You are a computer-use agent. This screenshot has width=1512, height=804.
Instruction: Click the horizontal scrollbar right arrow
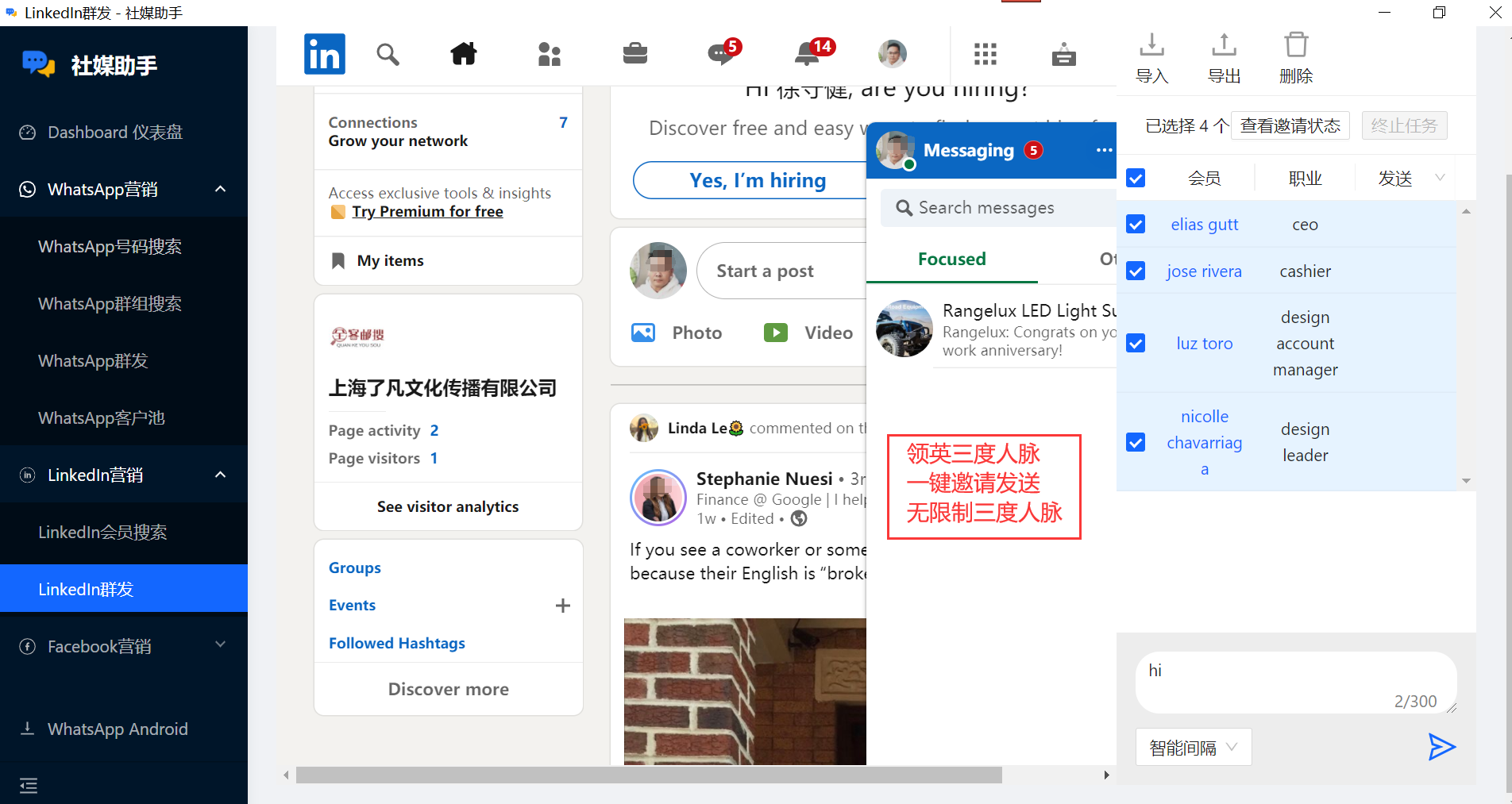[x=1106, y=775]
